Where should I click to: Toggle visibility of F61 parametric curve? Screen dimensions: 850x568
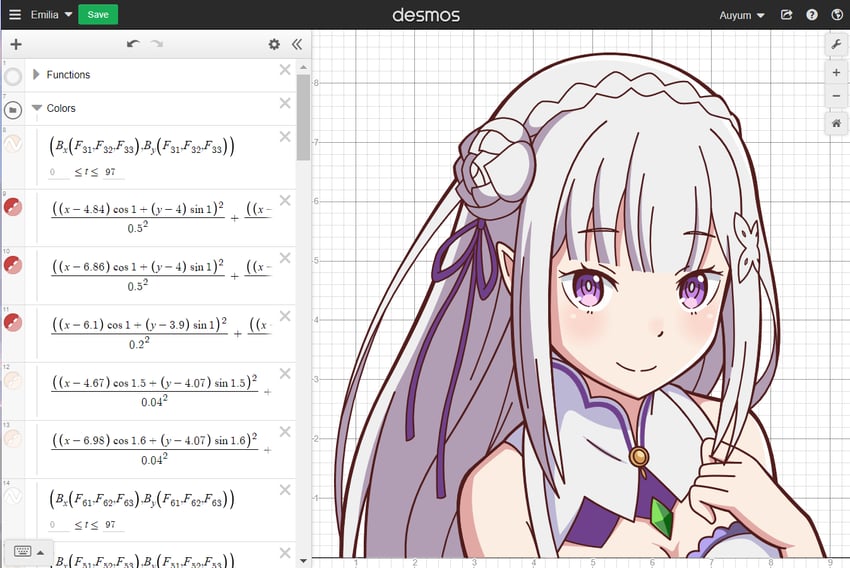click(x=13, y=496)
